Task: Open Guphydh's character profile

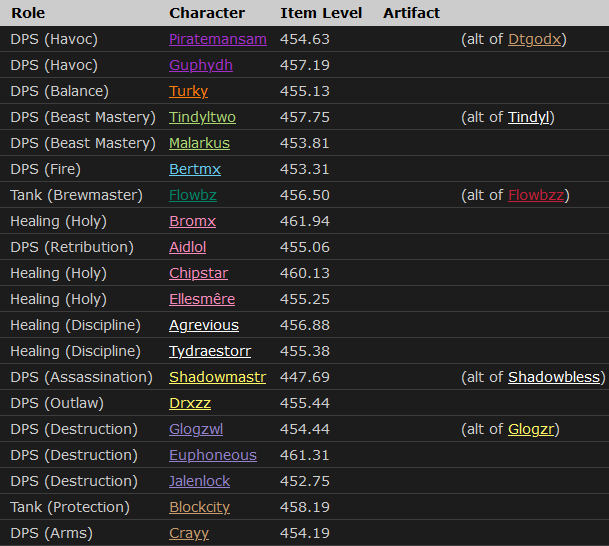Action: point(201,65)
